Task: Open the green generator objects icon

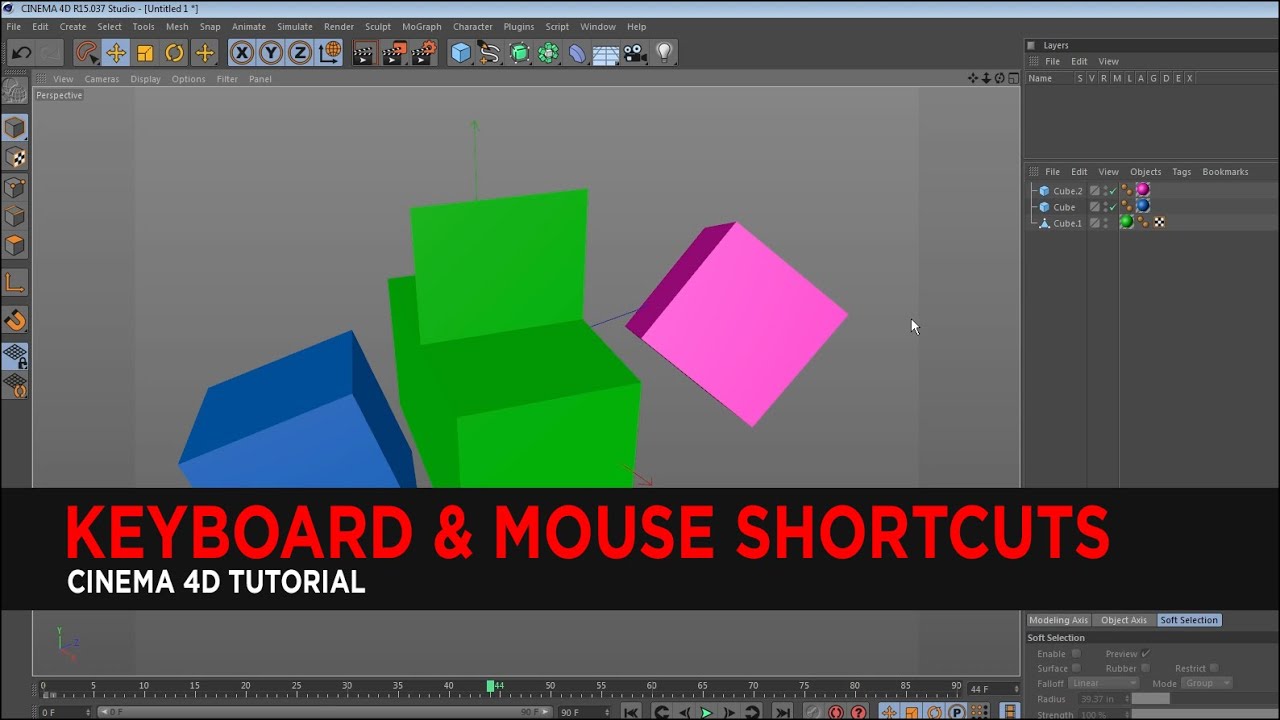Action: (519, 53)
